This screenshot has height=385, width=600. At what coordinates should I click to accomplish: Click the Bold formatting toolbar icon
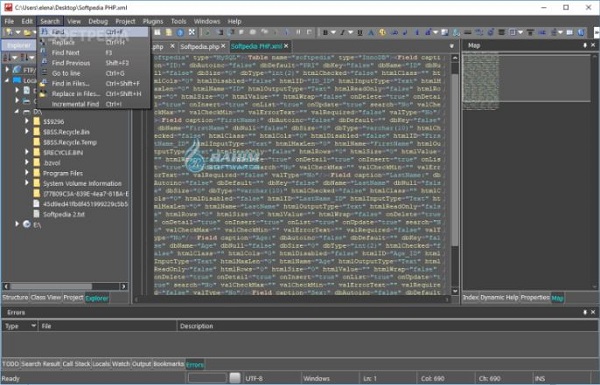coord(325,33)
